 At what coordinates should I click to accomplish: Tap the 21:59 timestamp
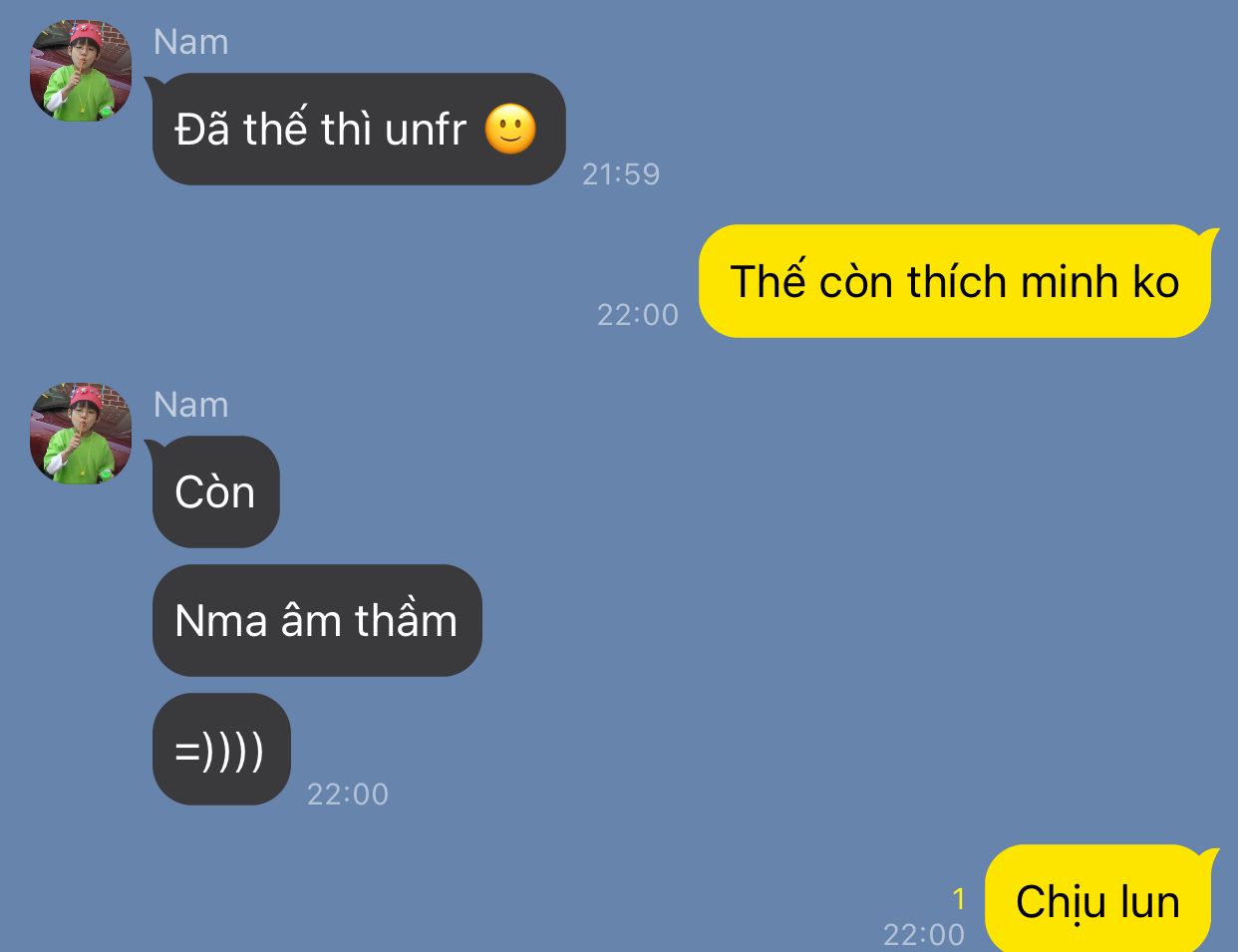621,174
